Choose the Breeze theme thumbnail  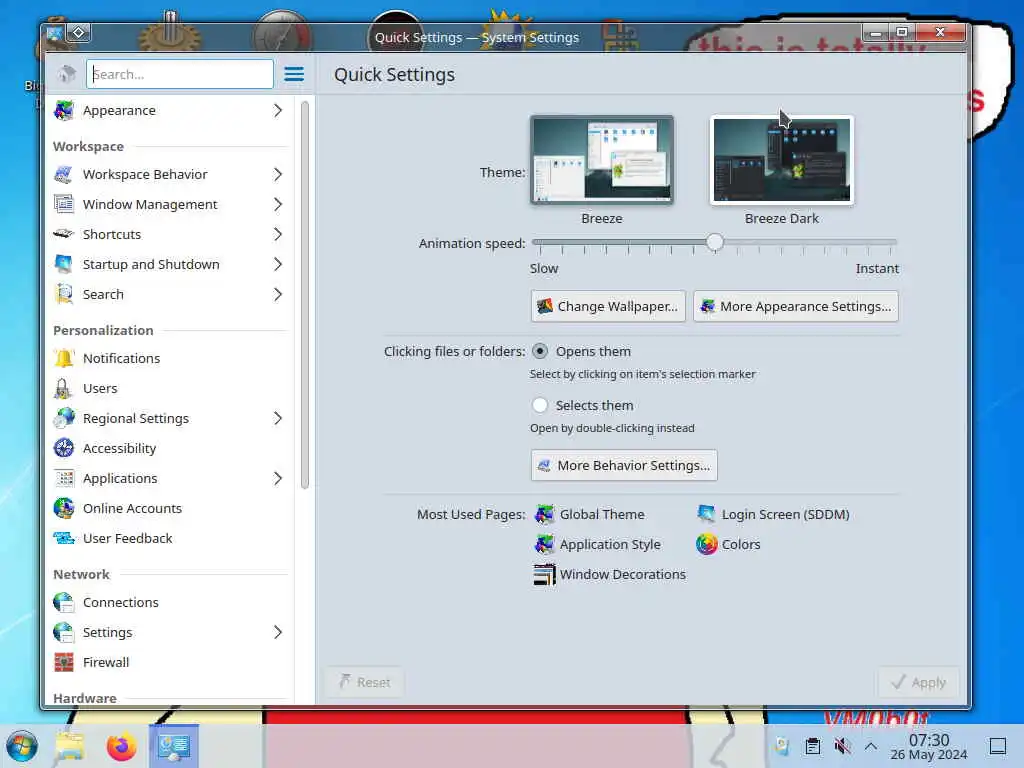point(602,160)
